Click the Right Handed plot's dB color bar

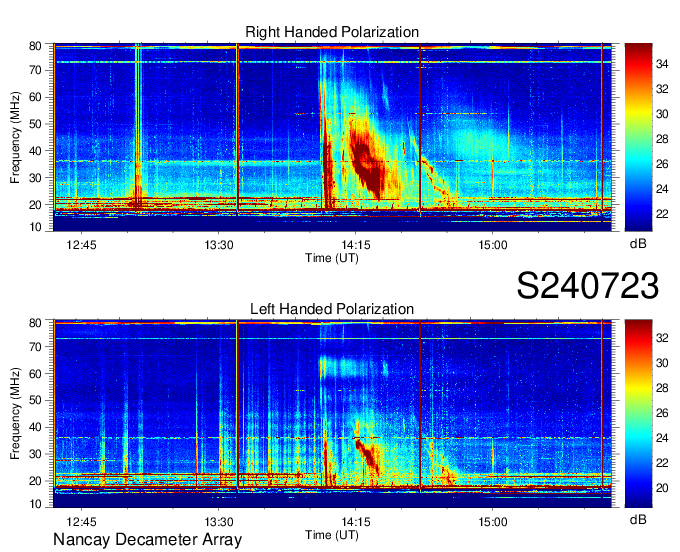(638, 137)
